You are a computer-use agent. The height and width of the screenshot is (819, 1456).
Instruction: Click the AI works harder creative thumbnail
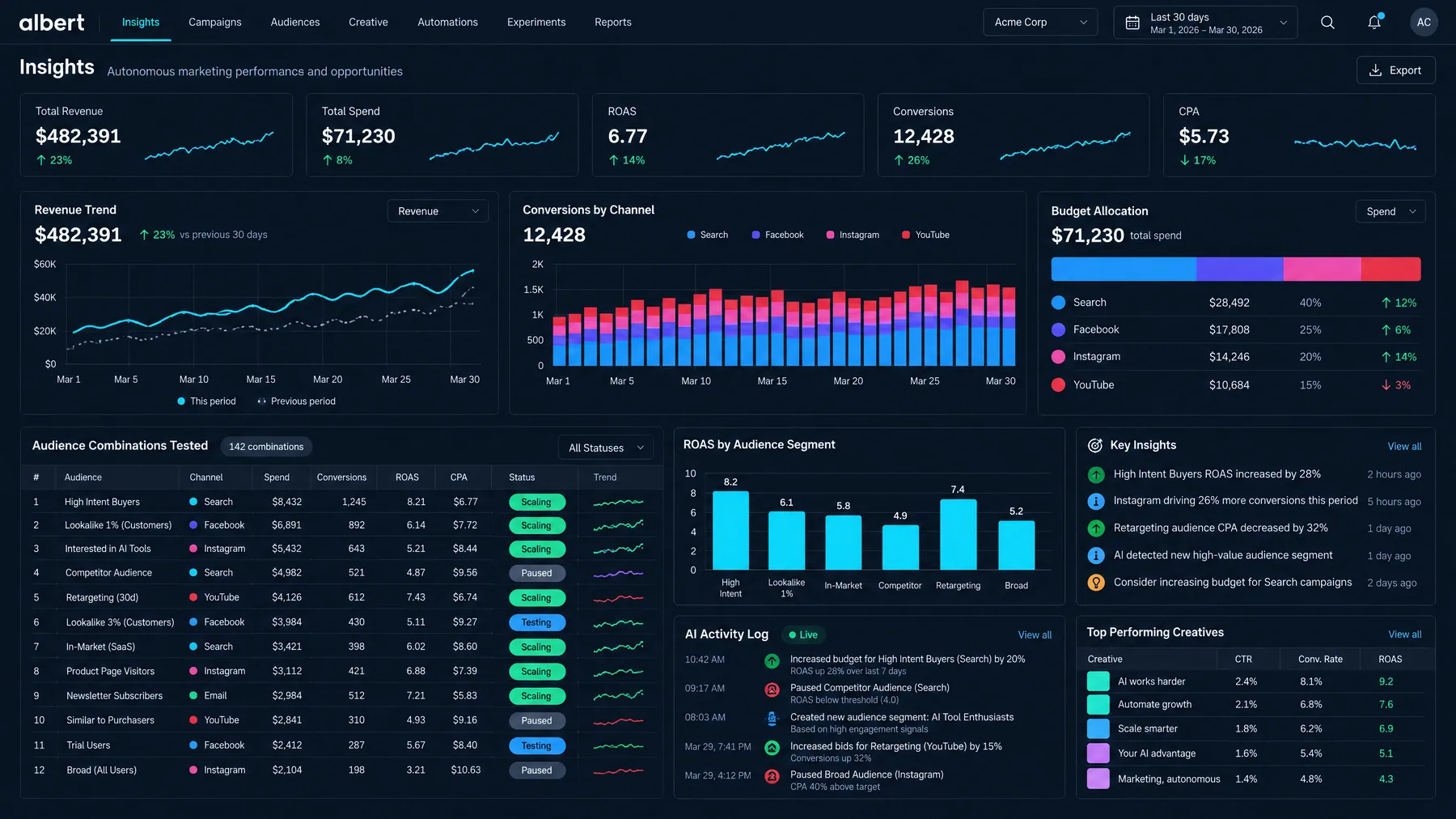[x=1098, y=681]
